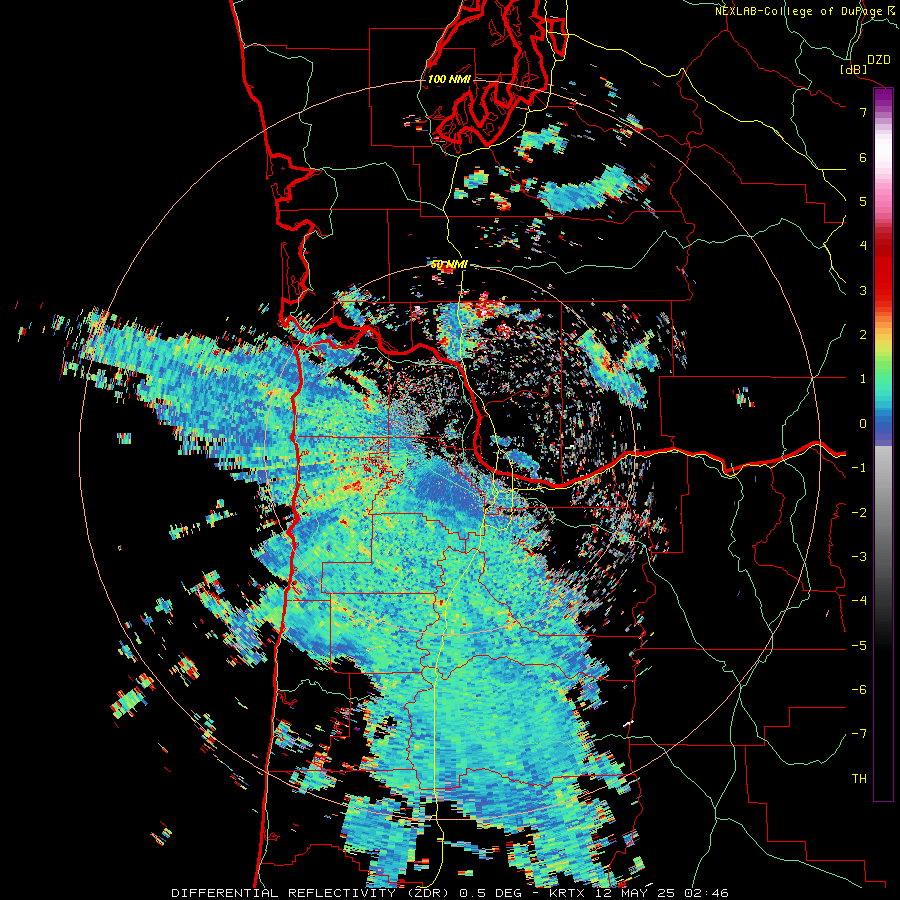Click the 5 value on color scale
The height and width of the screenshot is (900, 900).
tap(863, 201)
